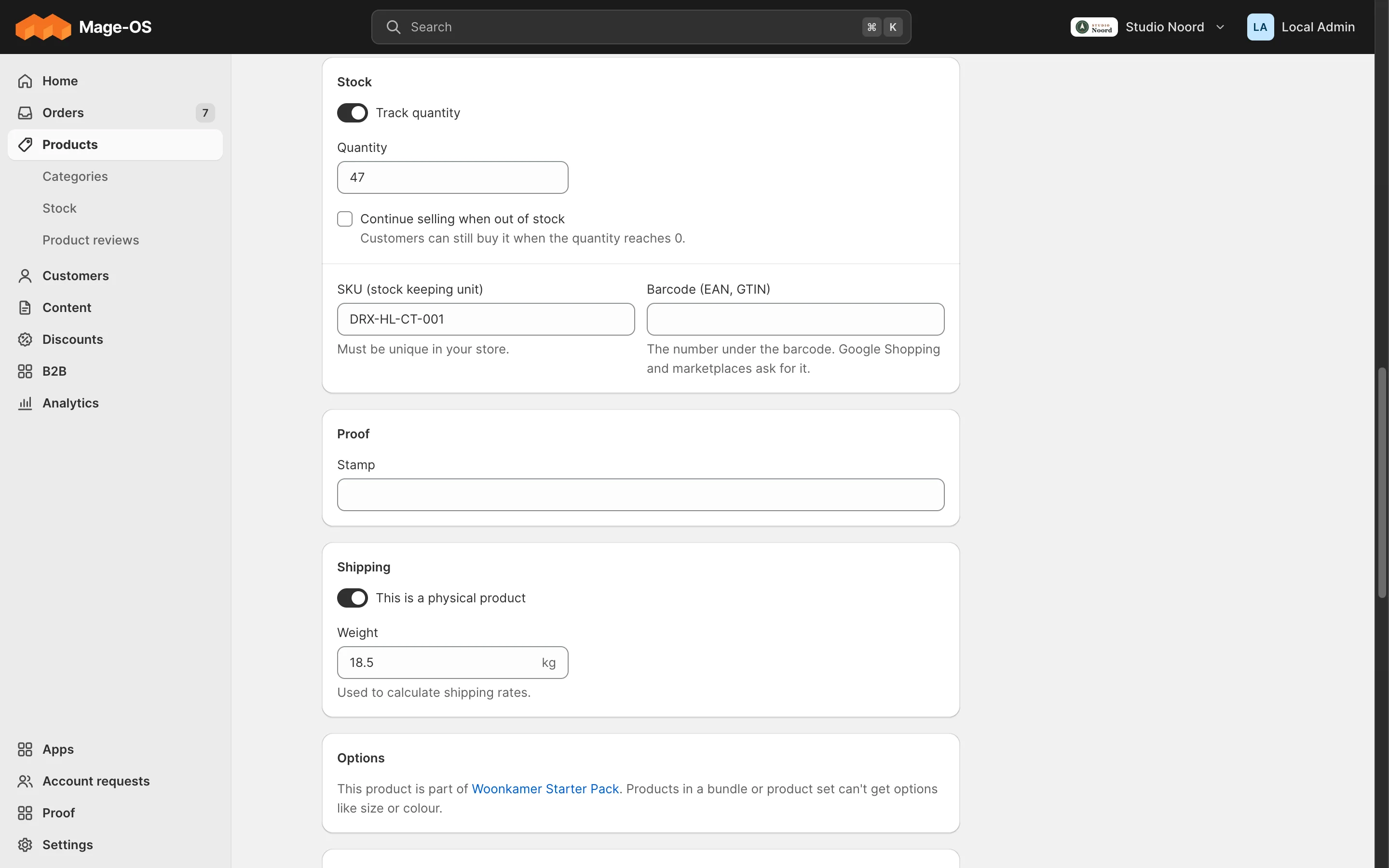Click the Local Admin account name
The height and width of the screenshot is (868, 1389).
[x=1318, y=27]
